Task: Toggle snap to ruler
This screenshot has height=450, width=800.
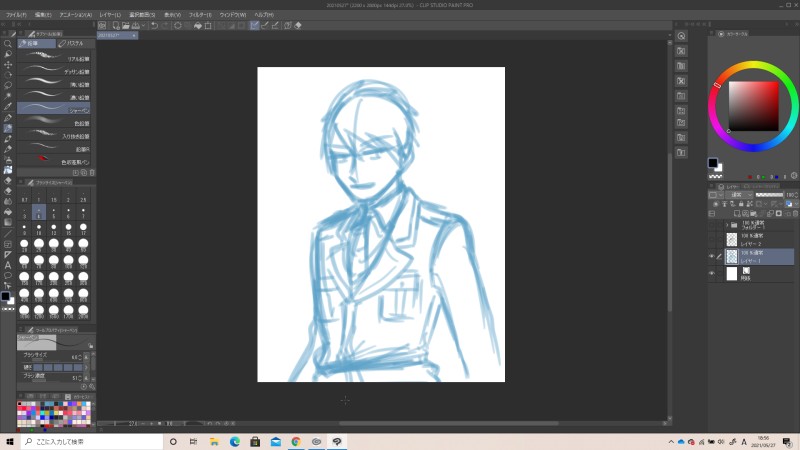Action: (x=255, y=26)
